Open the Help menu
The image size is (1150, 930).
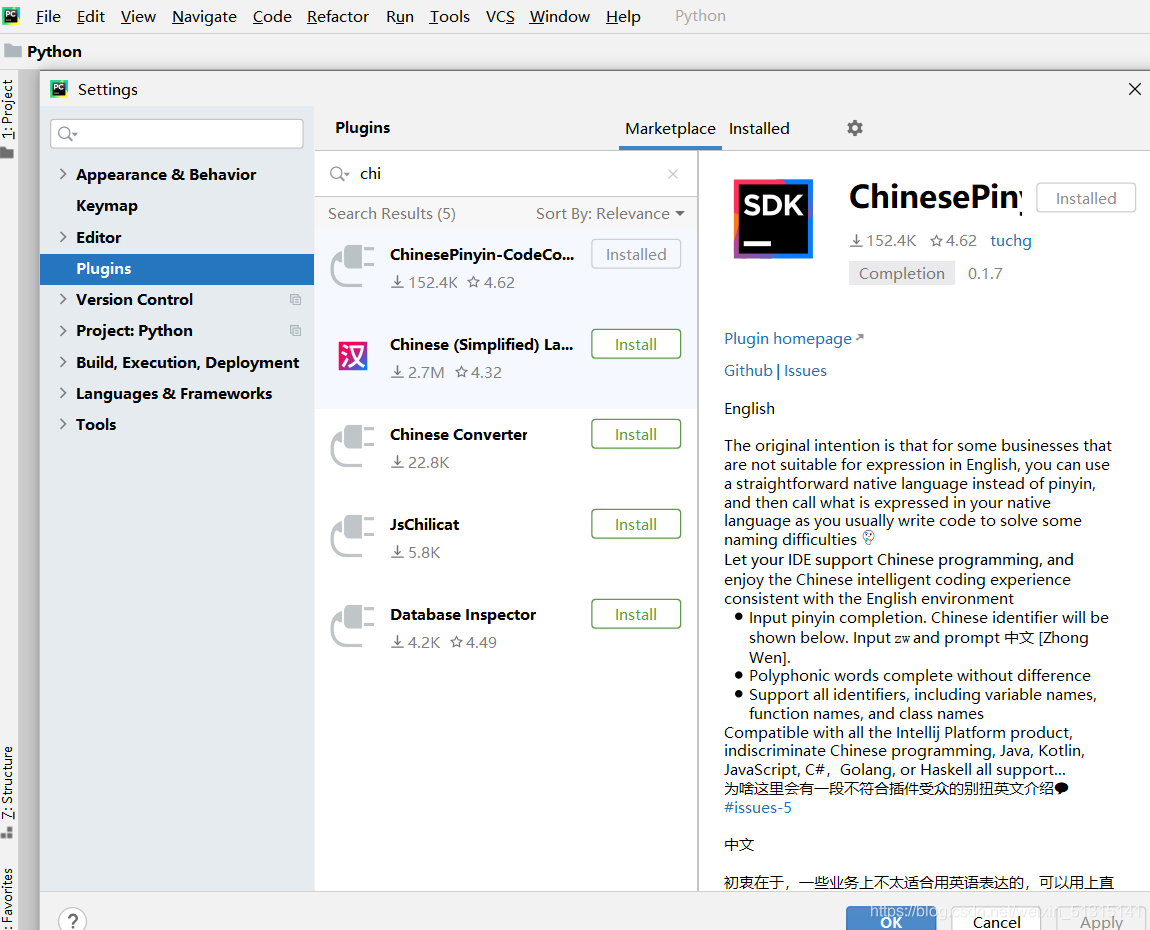tap(623, 16)
